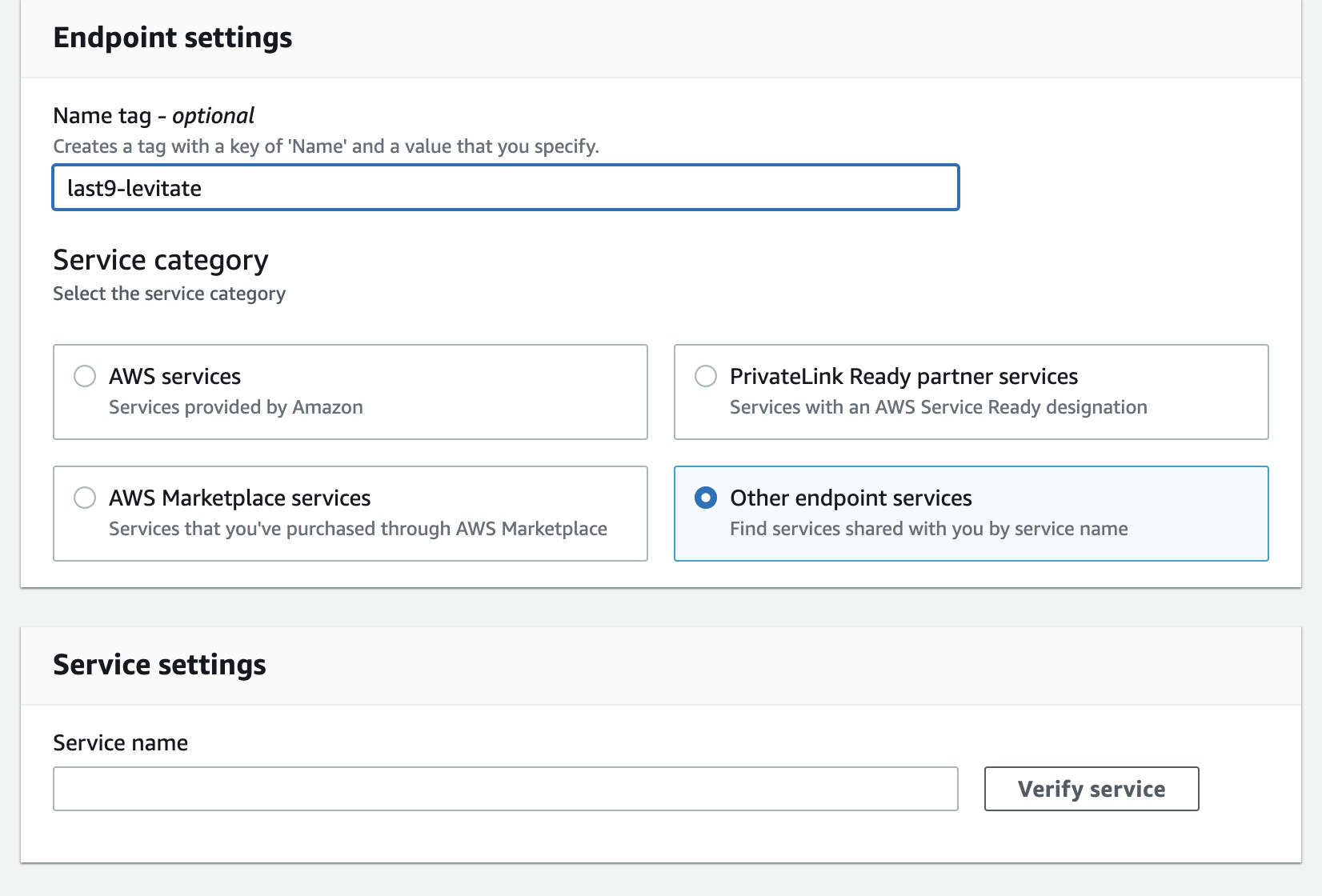Click the Other endpoint services radio button
1322x896 pixels.
coord(706,498)
